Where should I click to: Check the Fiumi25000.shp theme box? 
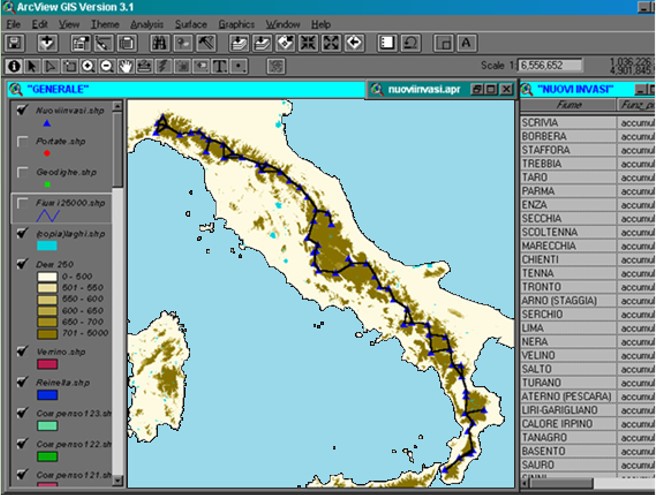tap(23, 203)
